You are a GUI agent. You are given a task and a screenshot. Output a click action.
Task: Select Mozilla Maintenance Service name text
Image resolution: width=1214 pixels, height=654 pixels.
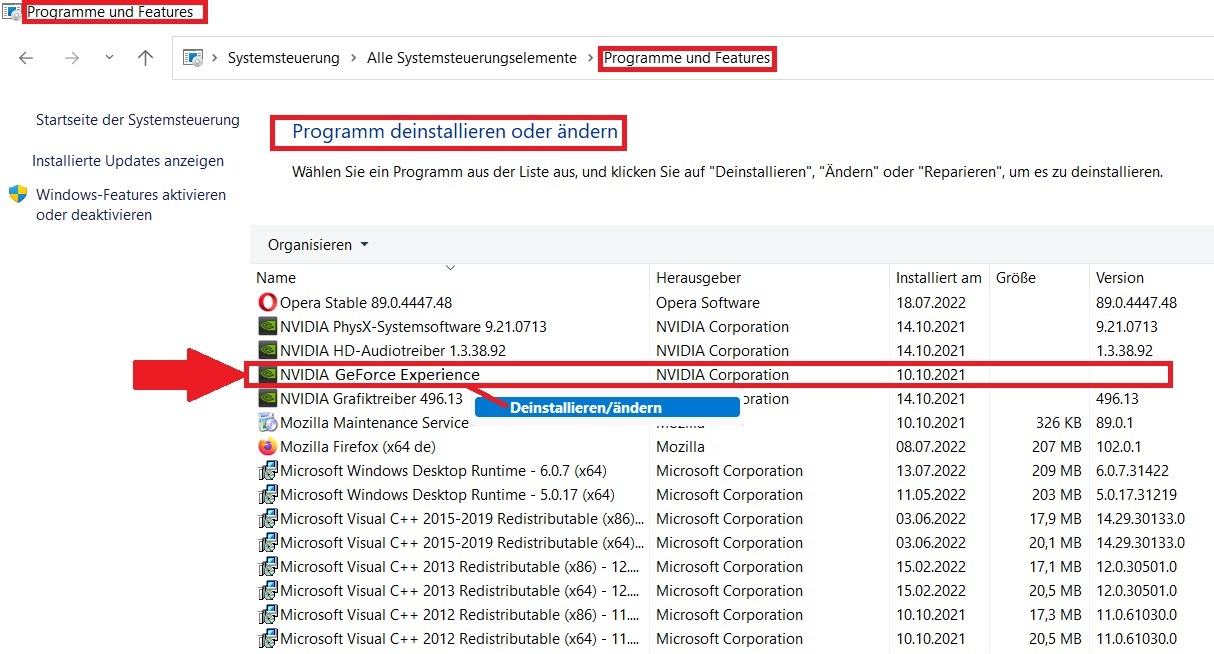(374, 422)
